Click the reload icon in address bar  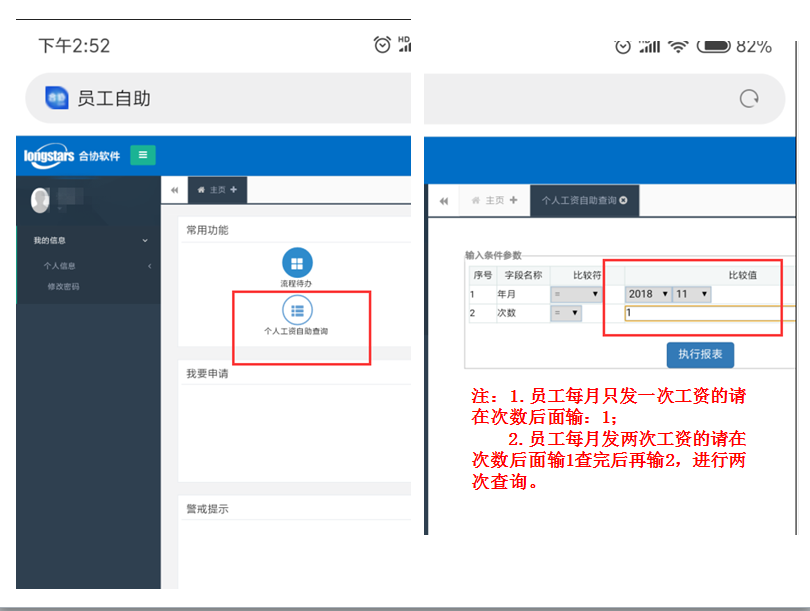749,98
